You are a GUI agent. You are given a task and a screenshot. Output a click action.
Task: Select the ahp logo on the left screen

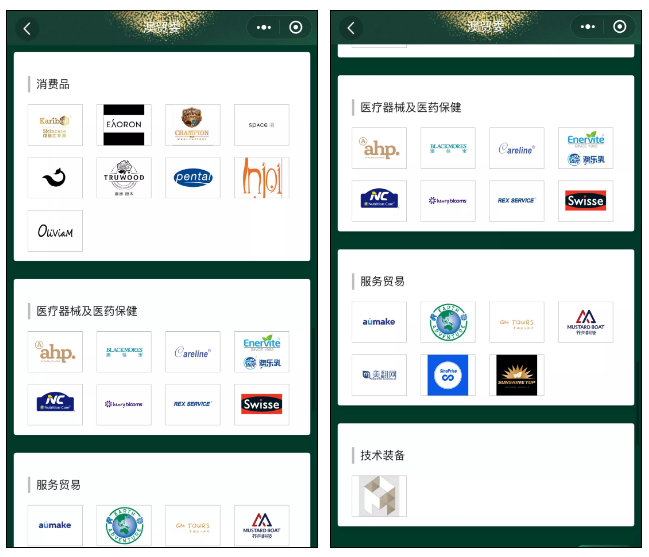[55, 352]
